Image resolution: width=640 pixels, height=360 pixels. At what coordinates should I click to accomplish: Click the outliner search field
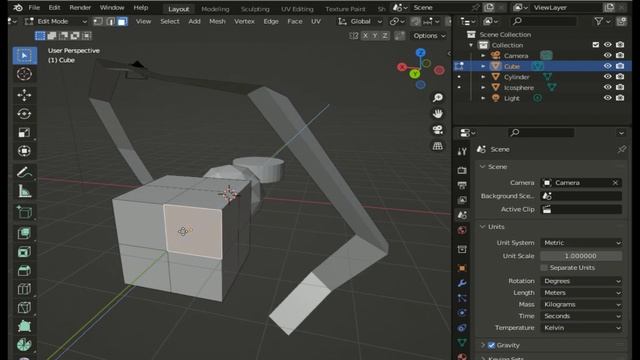pyautogui.click(x=543, y=21)
